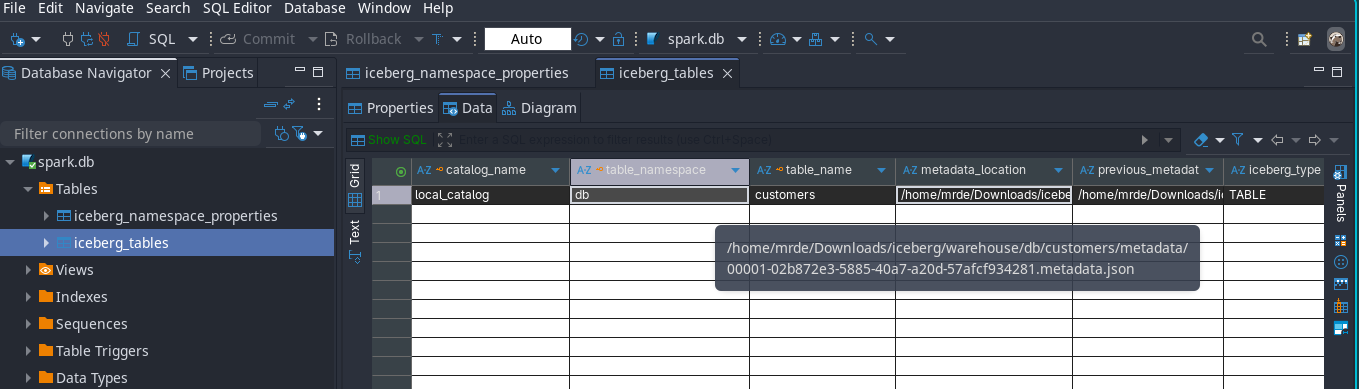Click the Reconnect (invalidate) plug icon

coord(86,40)
